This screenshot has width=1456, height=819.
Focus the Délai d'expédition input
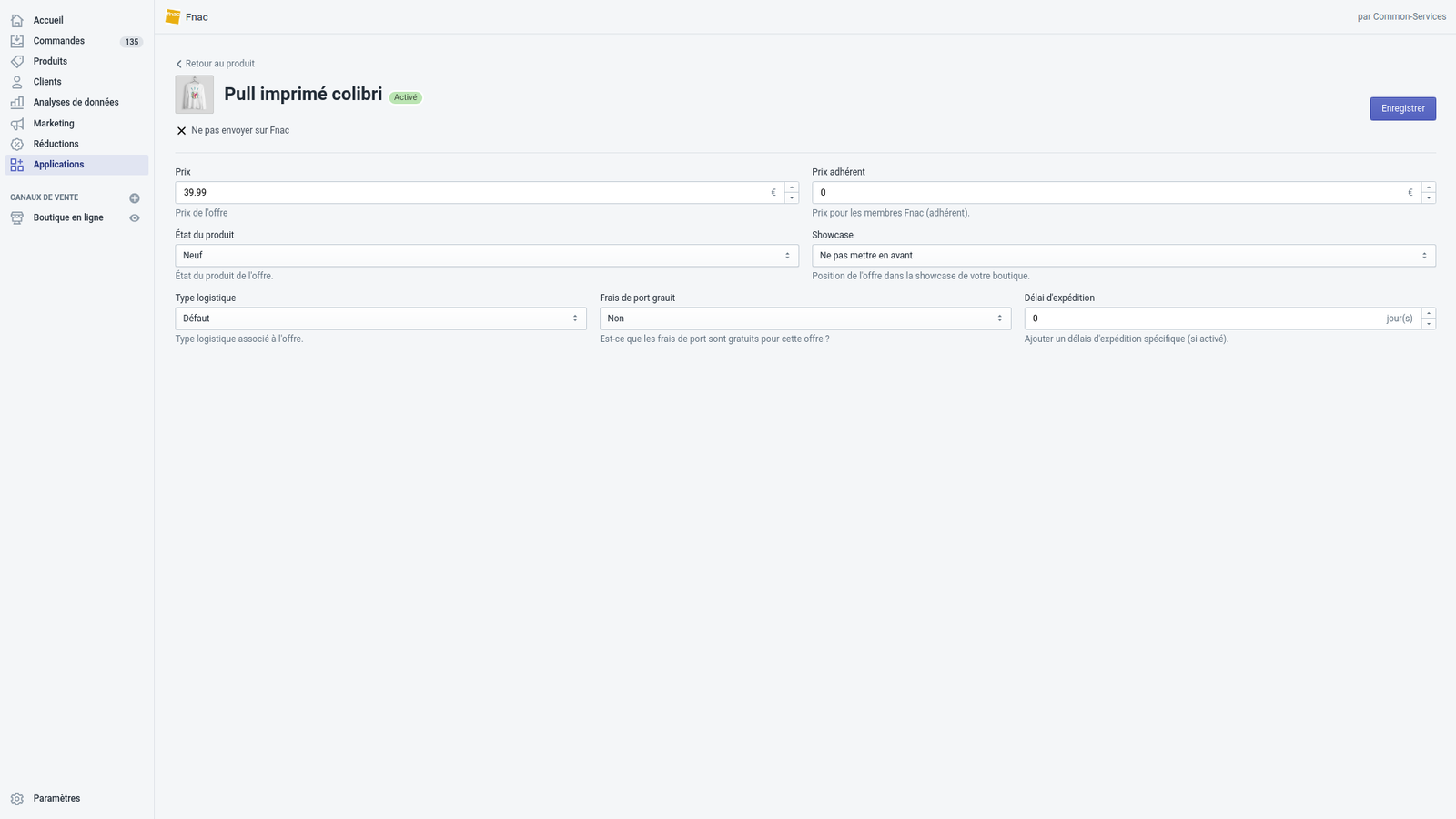click(1222, 318)
